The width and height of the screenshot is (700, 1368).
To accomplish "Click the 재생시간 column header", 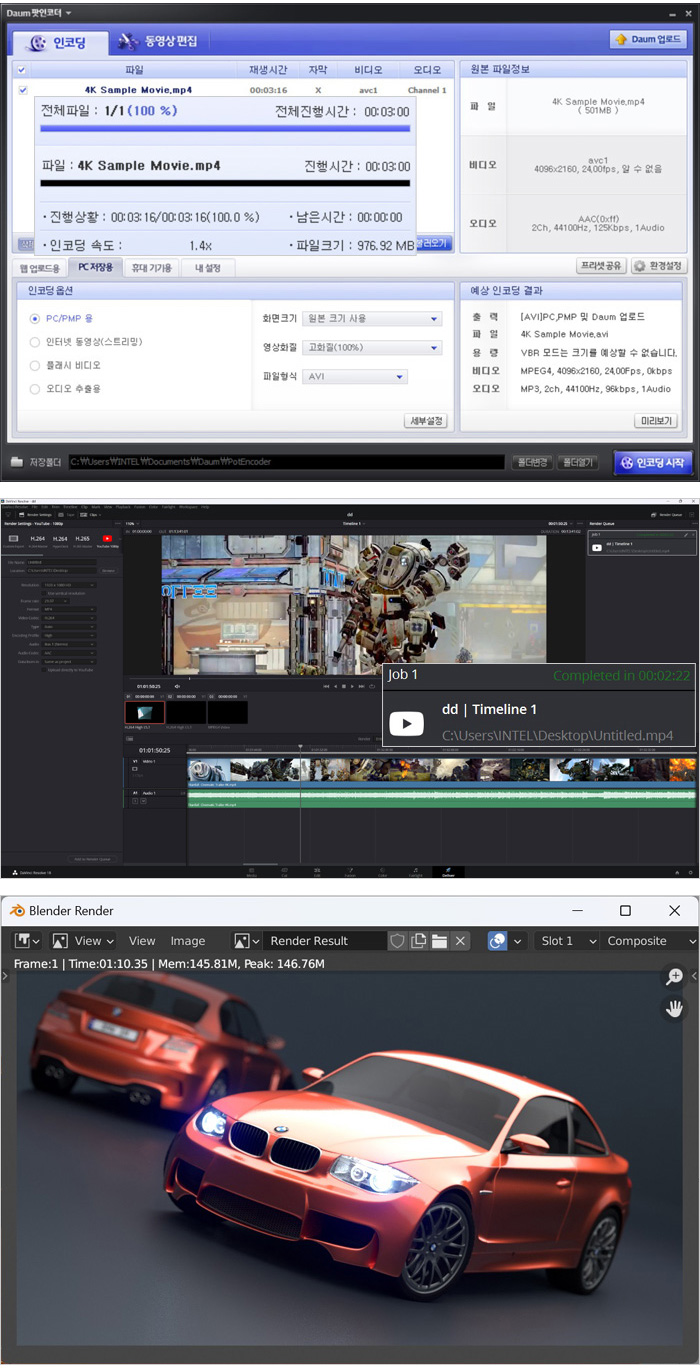I will coord(268,70).
